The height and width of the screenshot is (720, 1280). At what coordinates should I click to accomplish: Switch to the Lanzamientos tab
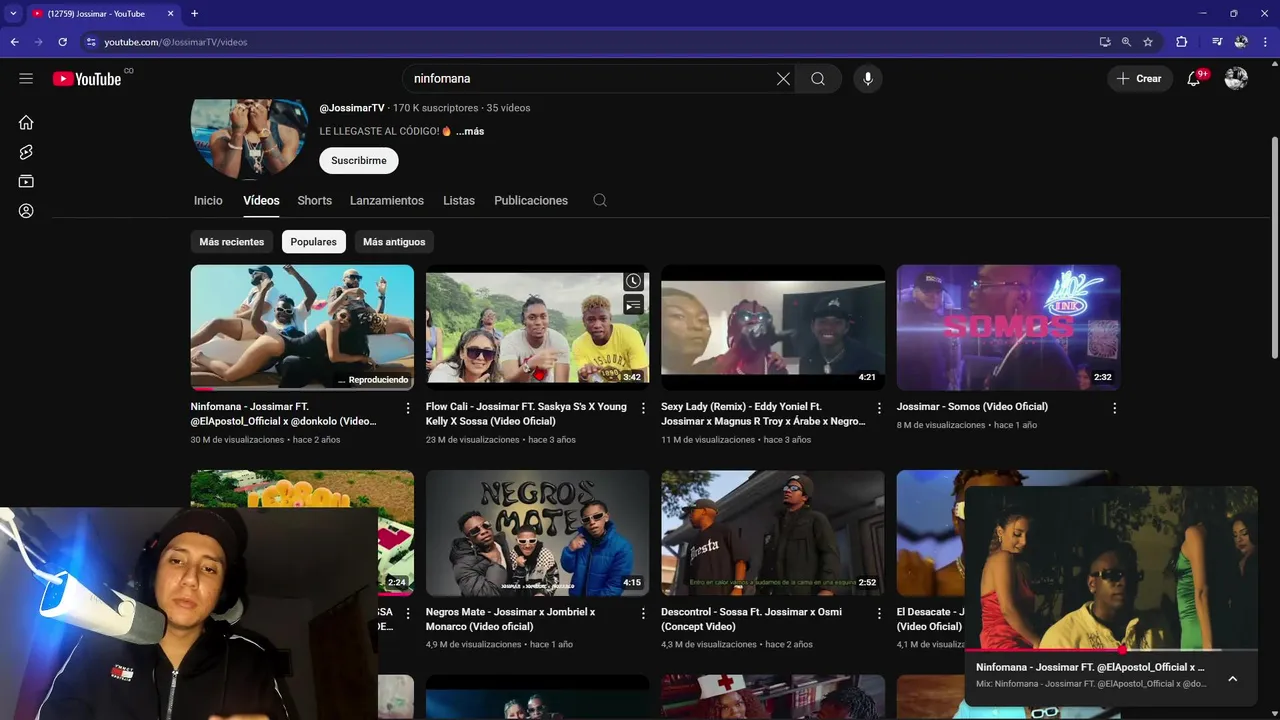pos(387,200)
